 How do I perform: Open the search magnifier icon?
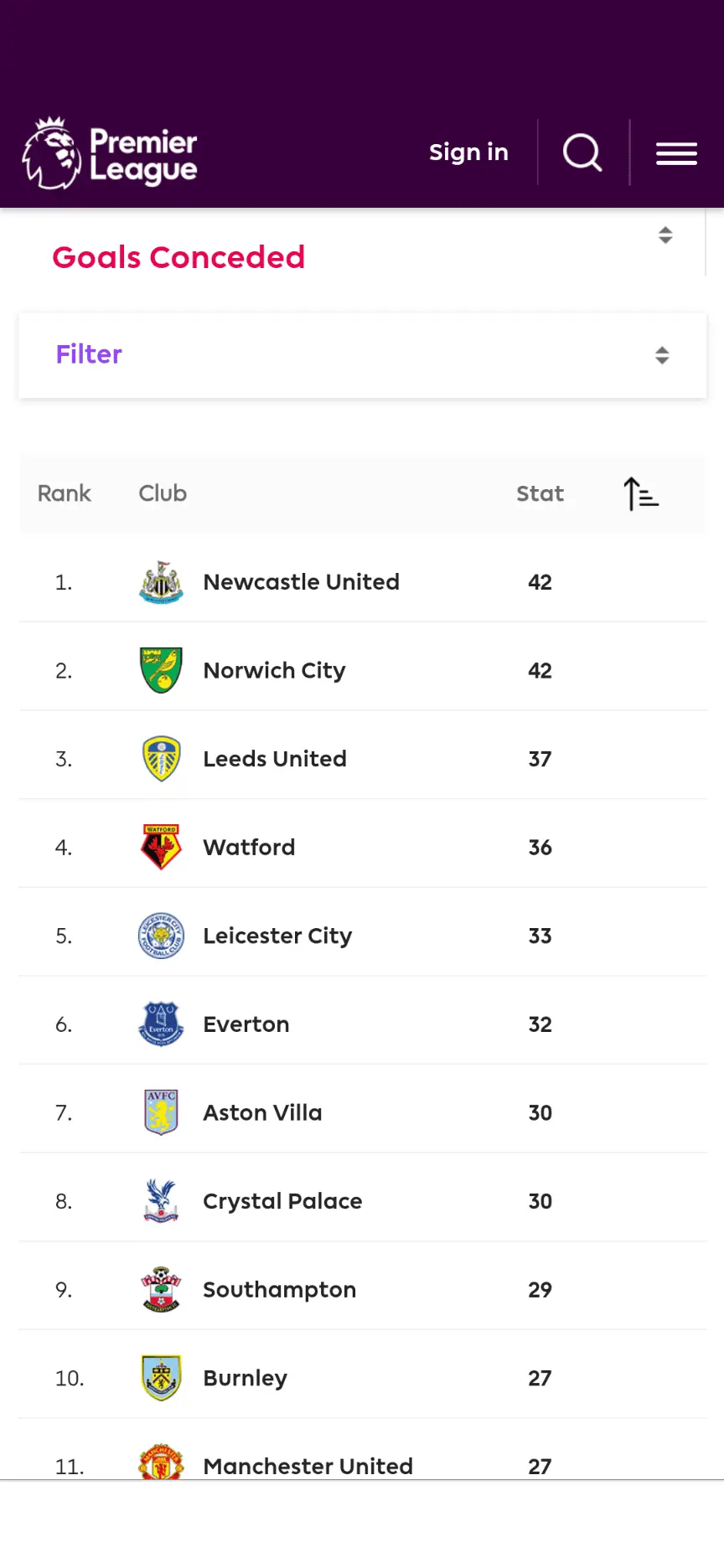point(582,152)
